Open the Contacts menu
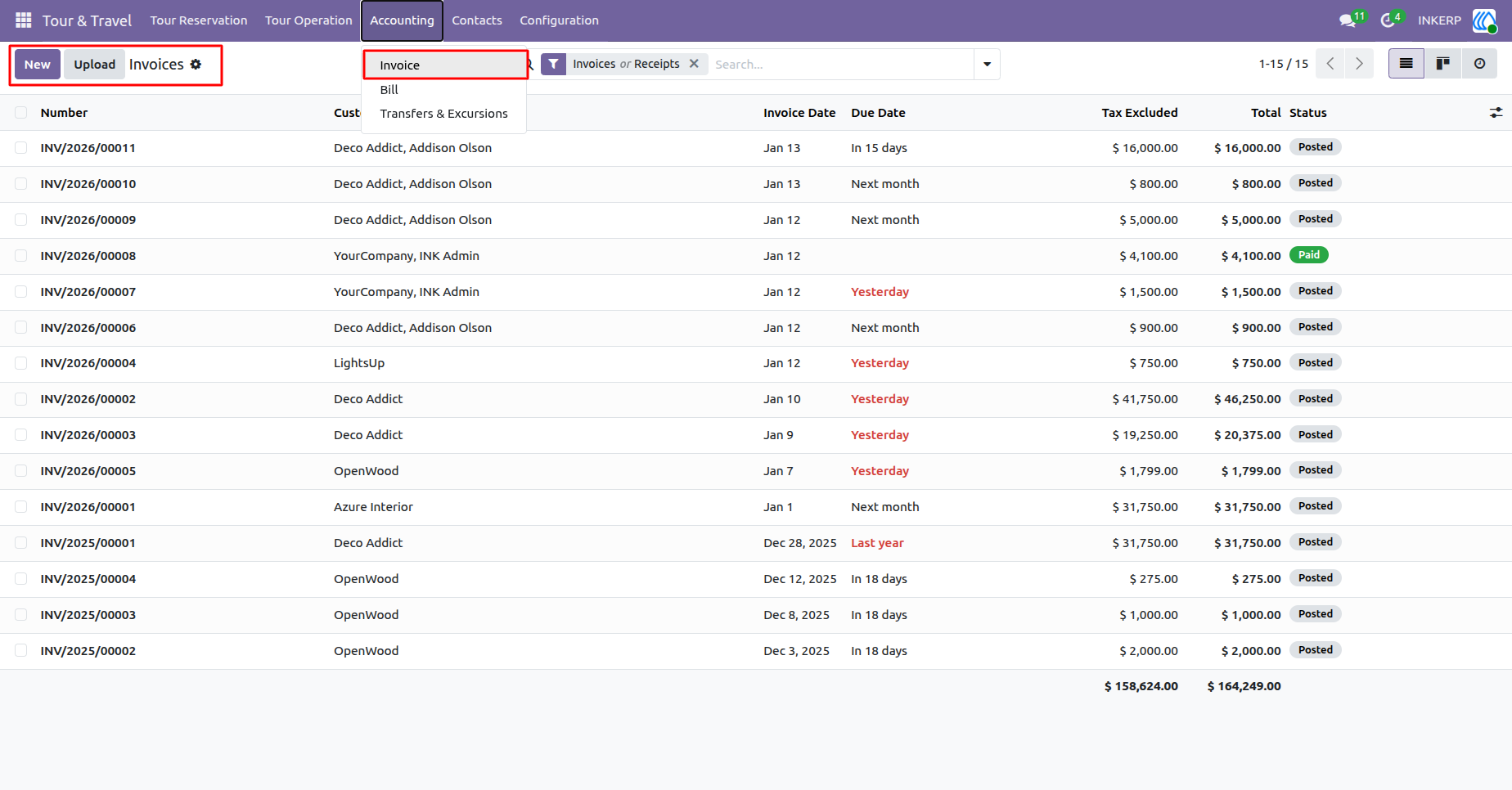 (x=477, y=20)
